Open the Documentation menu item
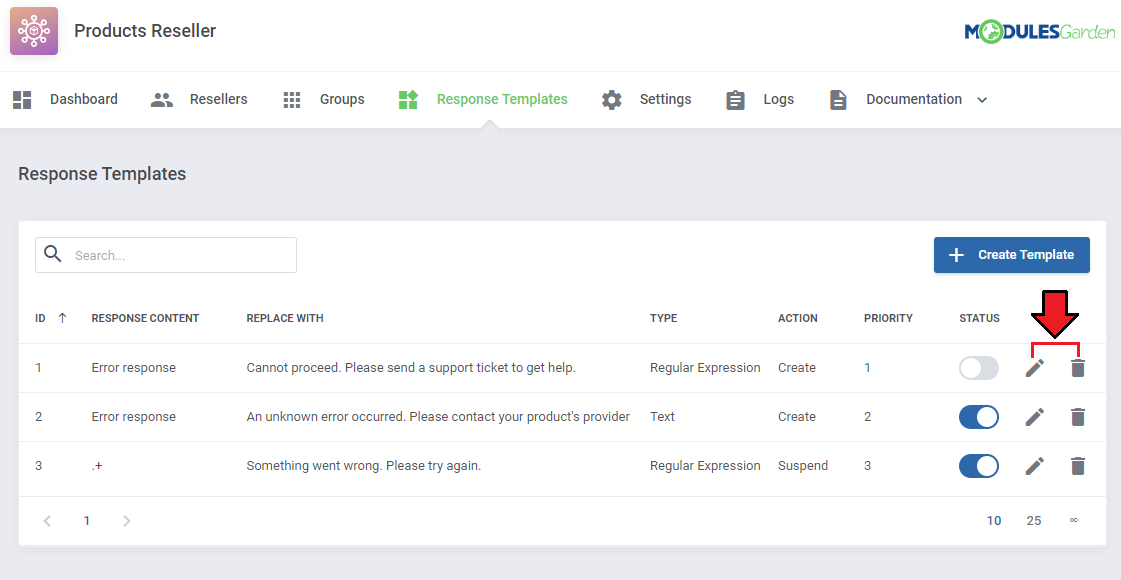 914,99
